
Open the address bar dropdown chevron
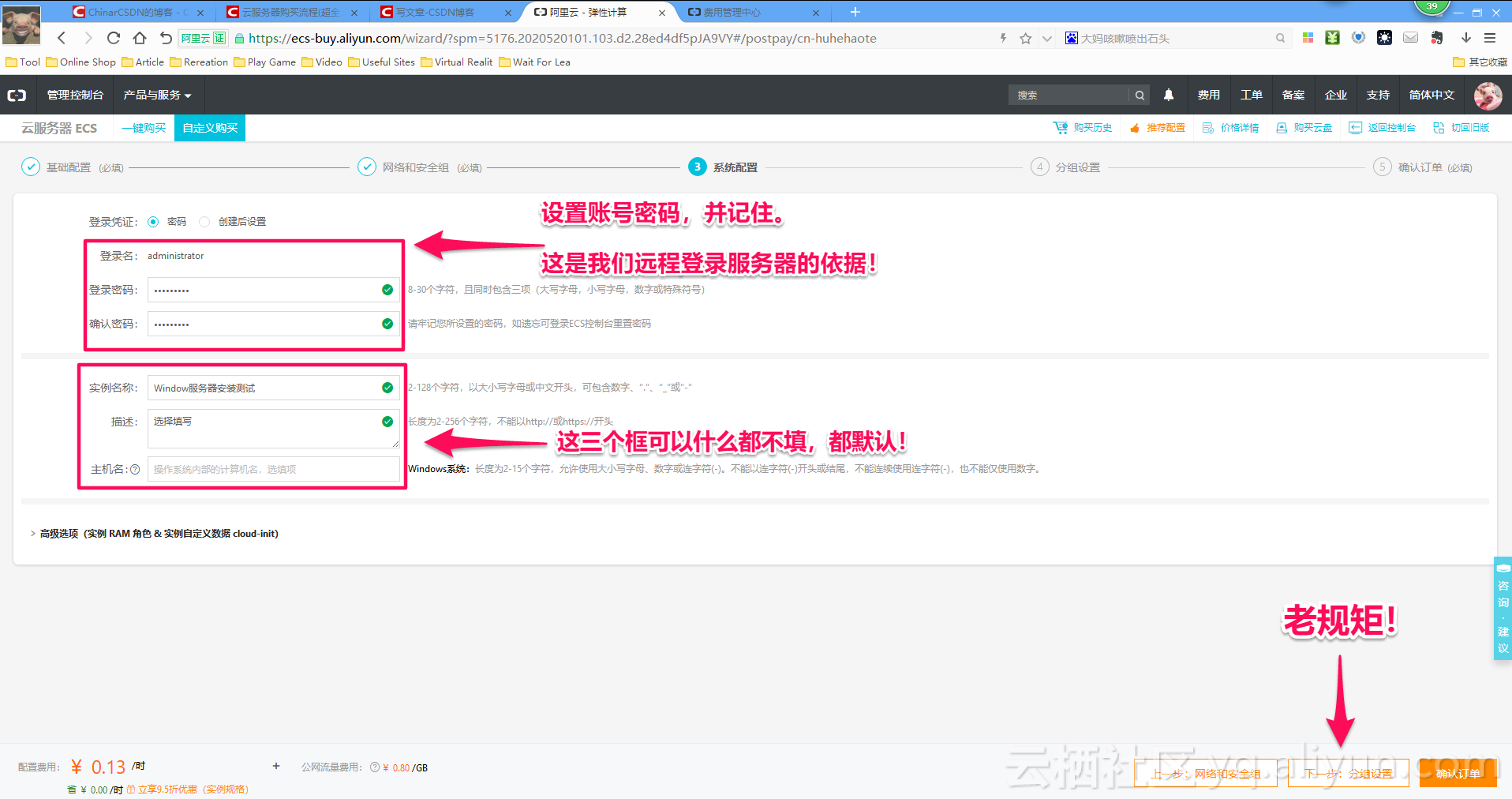[x=1047, y=38]
